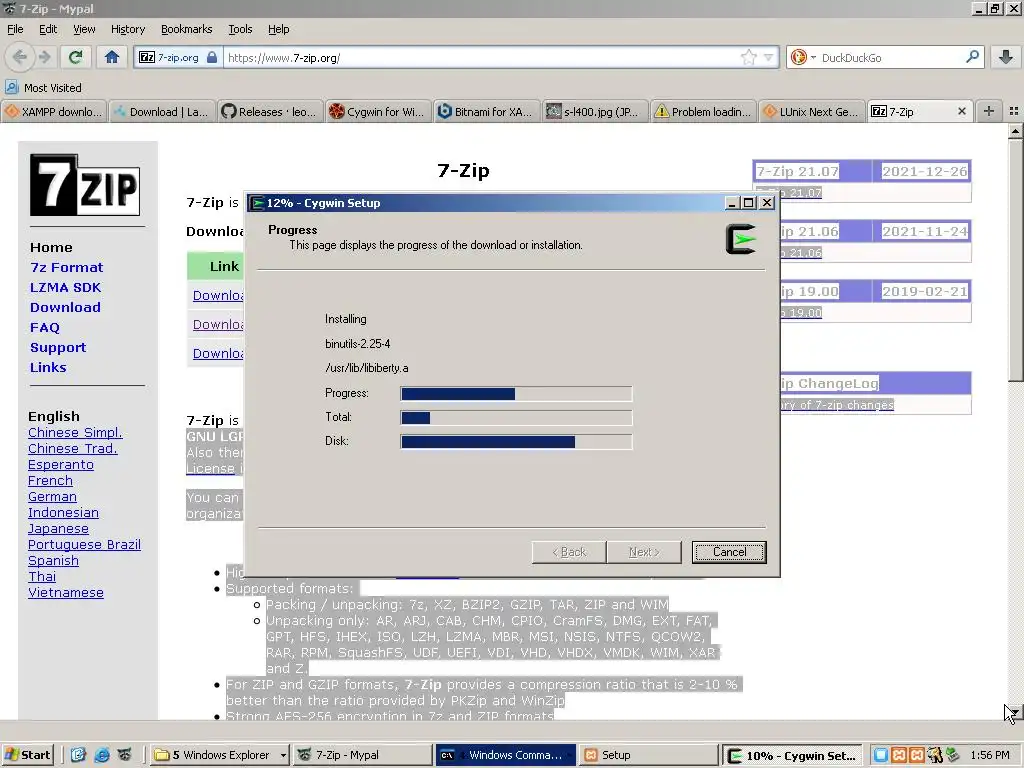Image resolution: width=1024 pixels, height=768 pixels.
Task: Open the Download sidebar link
Action: [65, 307]
